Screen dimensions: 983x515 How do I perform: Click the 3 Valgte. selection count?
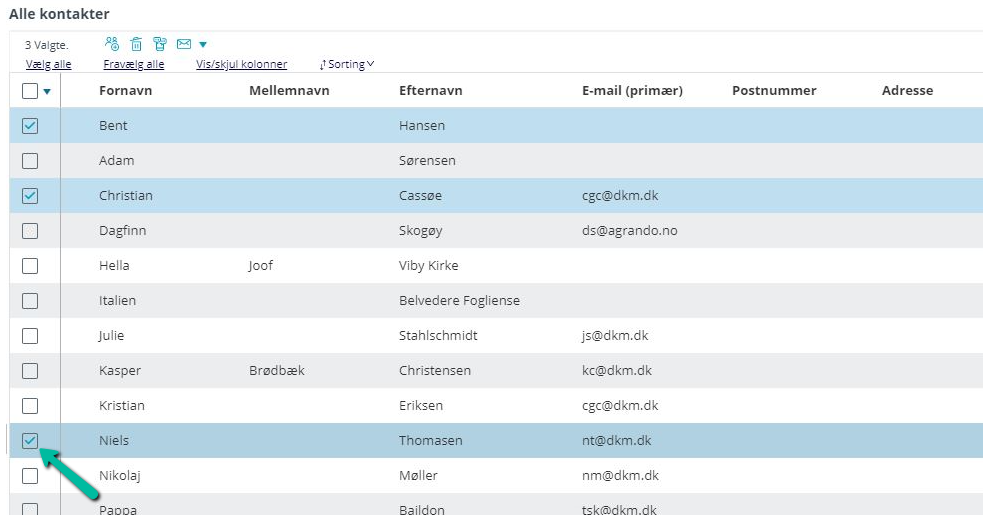click(x=46, y=45)
